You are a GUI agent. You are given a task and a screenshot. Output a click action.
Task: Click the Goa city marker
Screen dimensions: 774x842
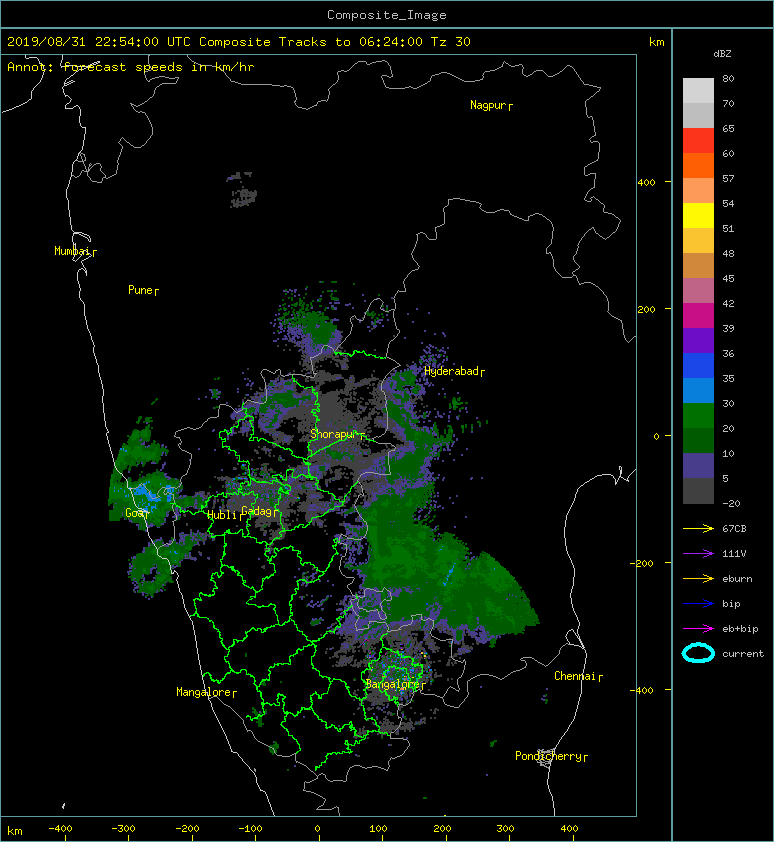(136, 513)
